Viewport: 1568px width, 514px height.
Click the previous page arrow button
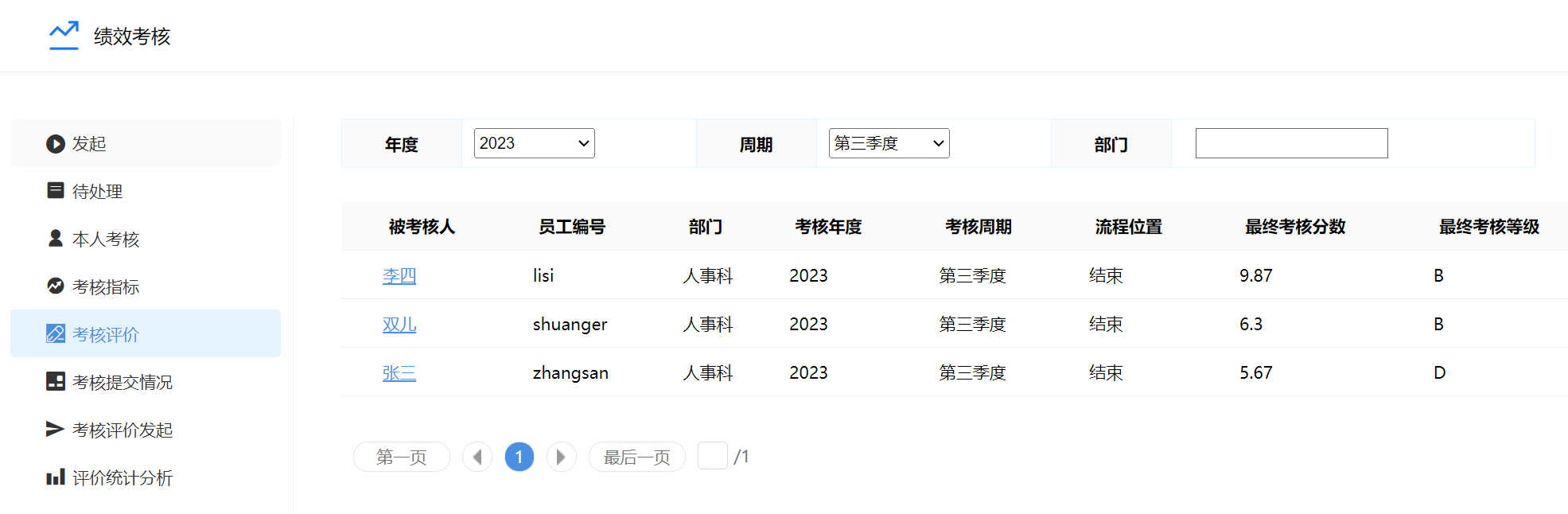point(477,457)
